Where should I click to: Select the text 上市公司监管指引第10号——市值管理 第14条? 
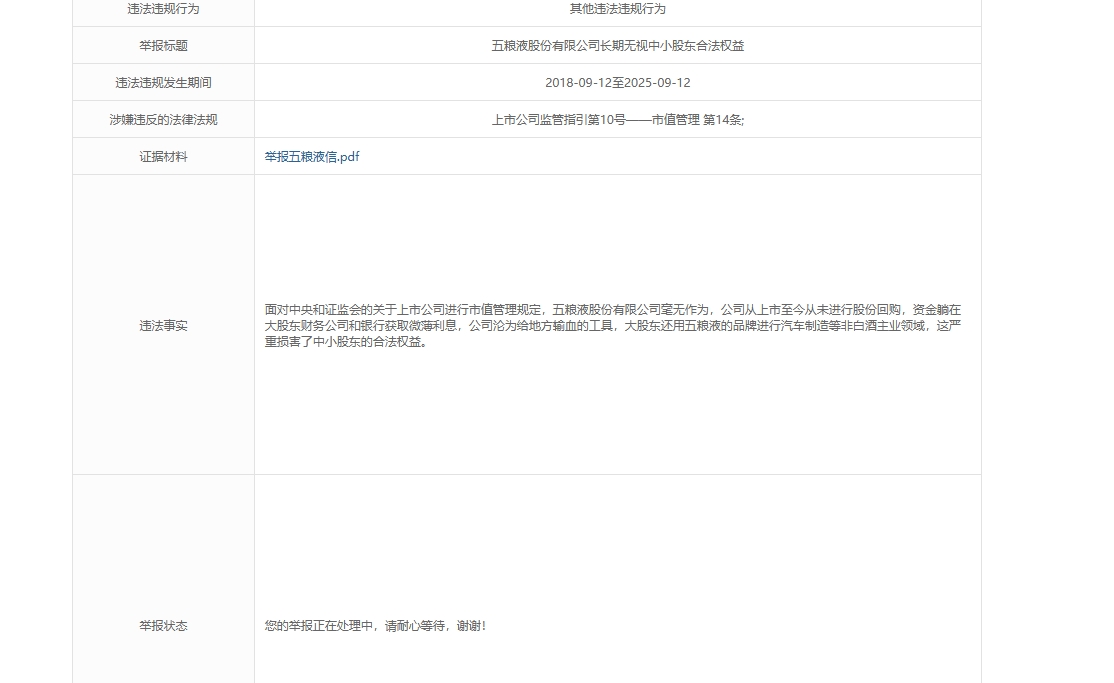617,119
